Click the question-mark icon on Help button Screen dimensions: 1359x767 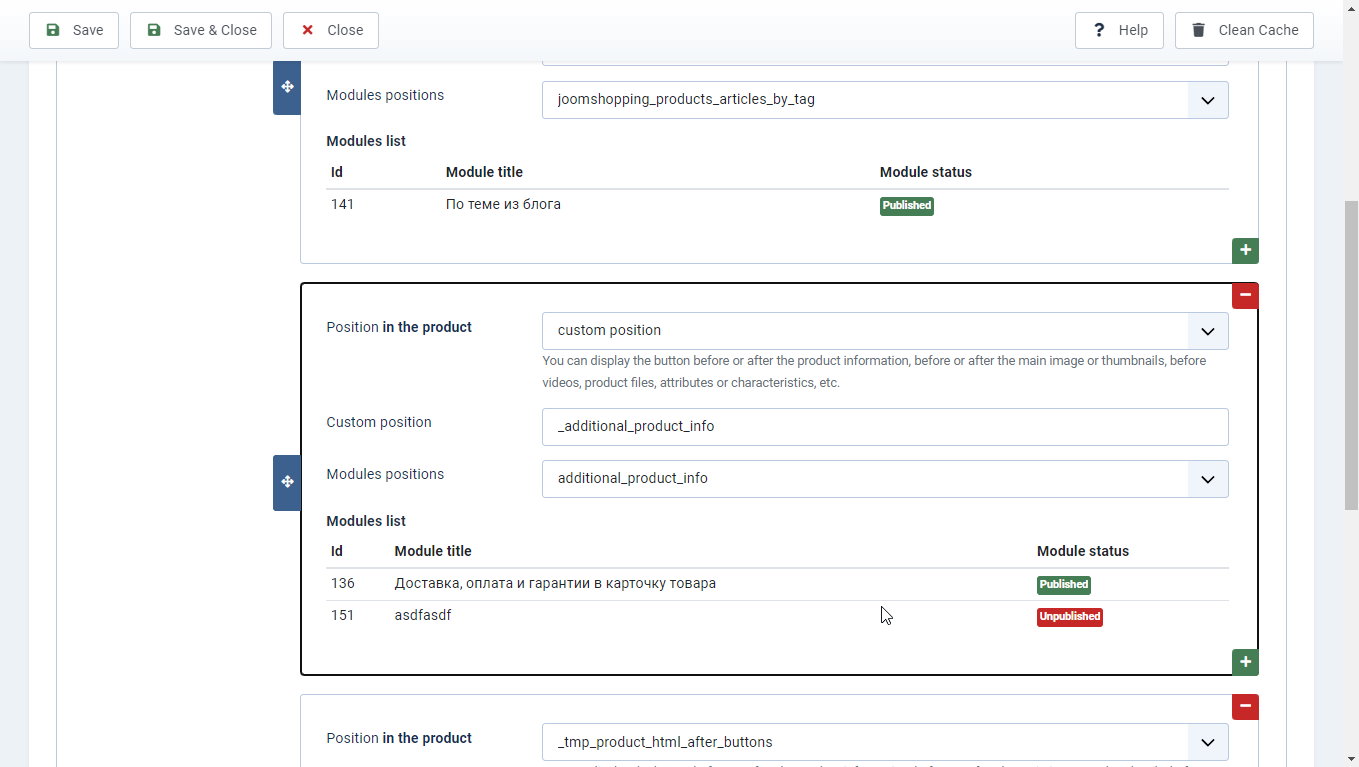tap(1097, 29)
